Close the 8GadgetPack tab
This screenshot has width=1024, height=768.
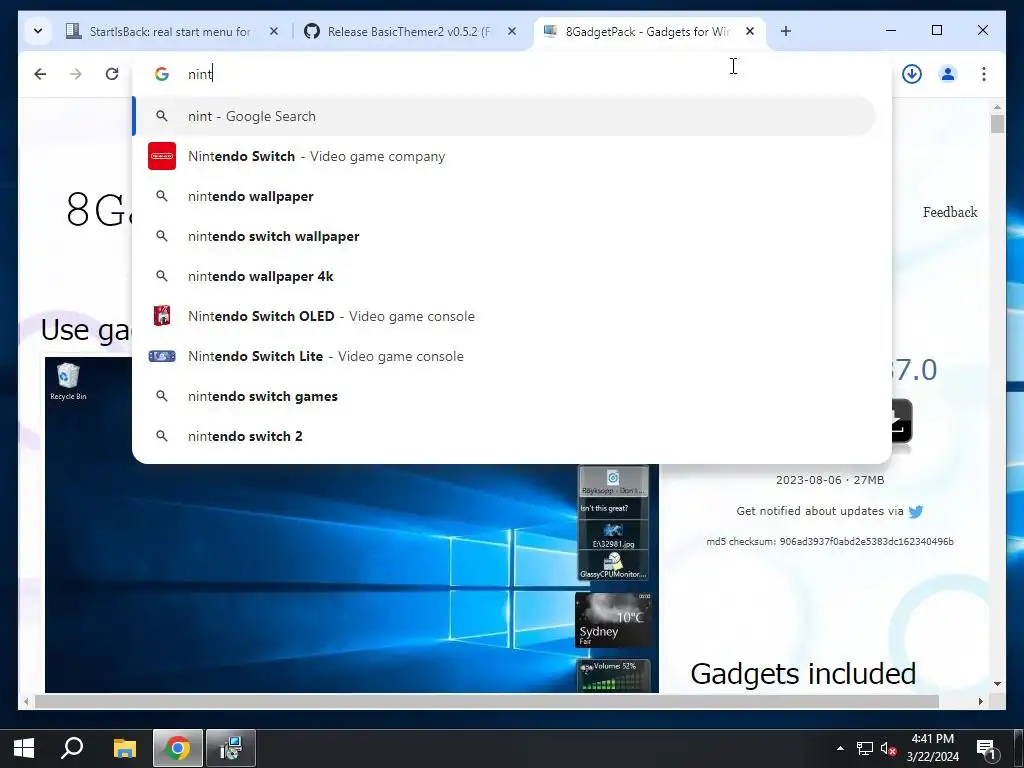(x=750, y=31)
